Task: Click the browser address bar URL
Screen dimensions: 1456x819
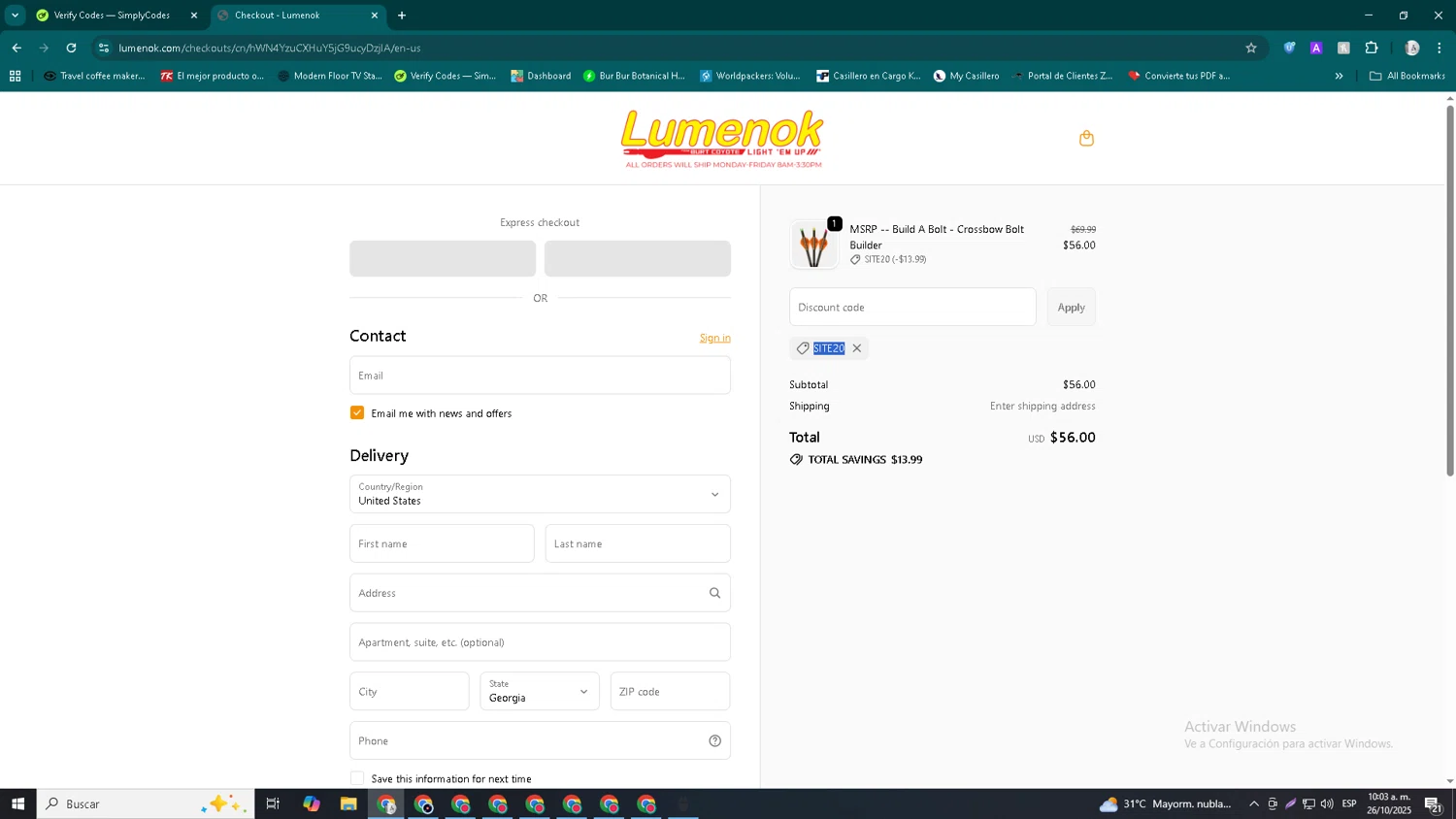Action: [270, 48]
